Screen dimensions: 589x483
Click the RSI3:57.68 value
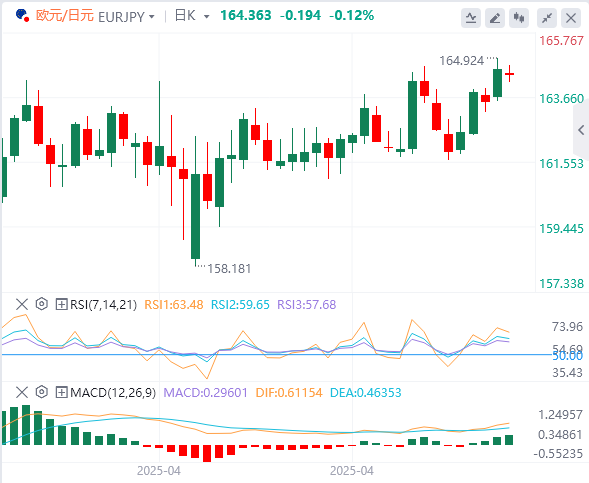[307, 305]
